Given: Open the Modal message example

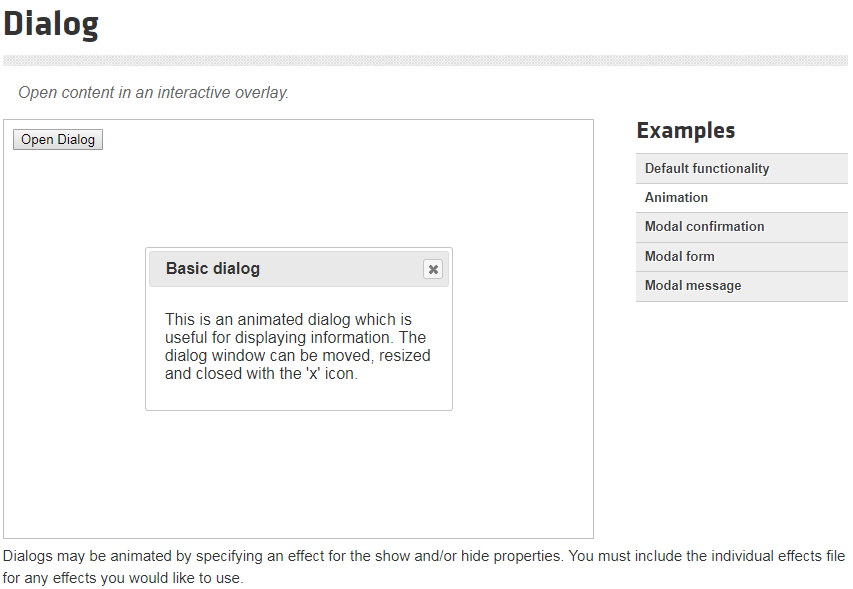Looking at the screenshot, I should coord(741,286).
